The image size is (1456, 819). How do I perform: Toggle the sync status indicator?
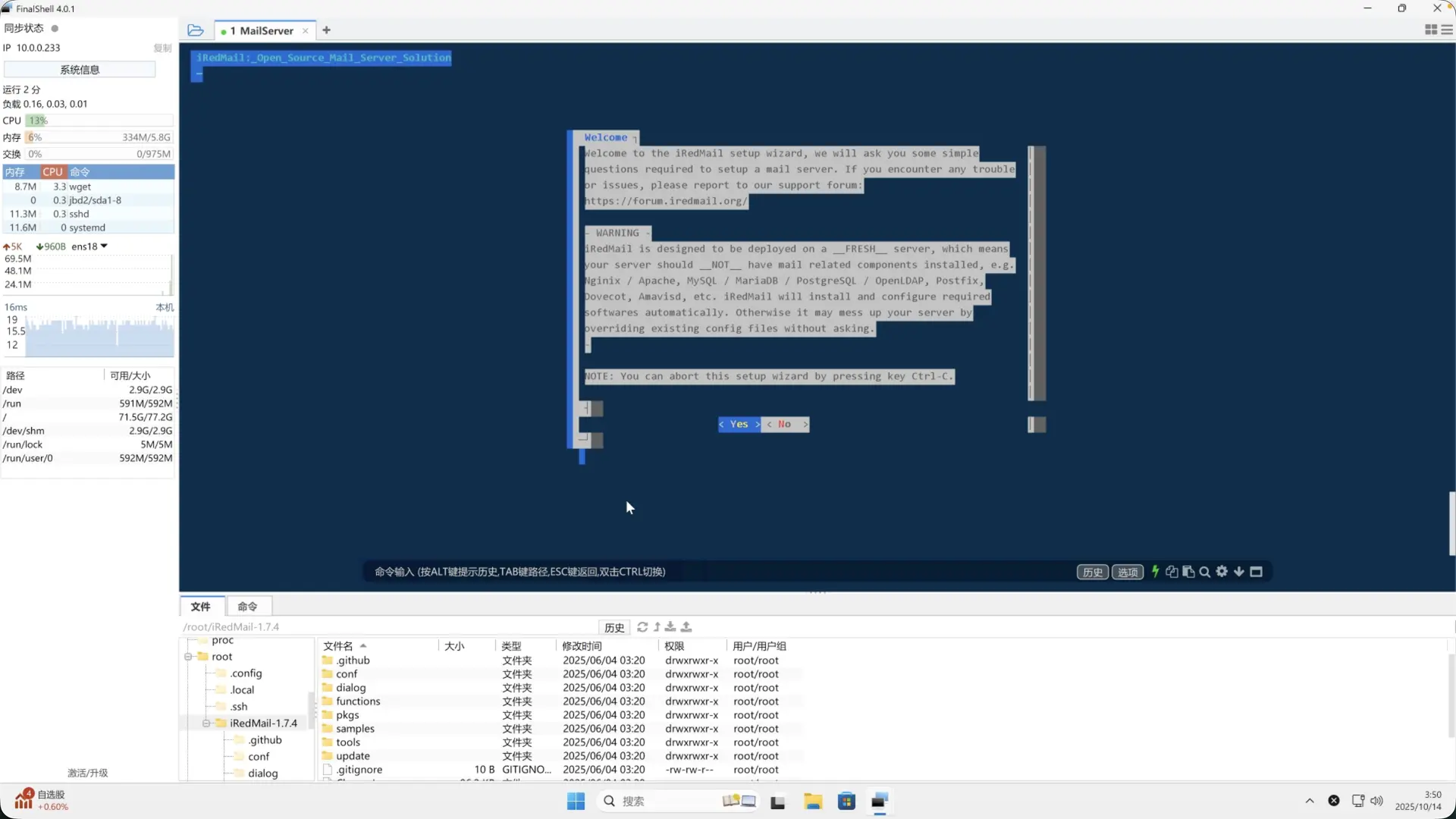click(x=55, y=28)
